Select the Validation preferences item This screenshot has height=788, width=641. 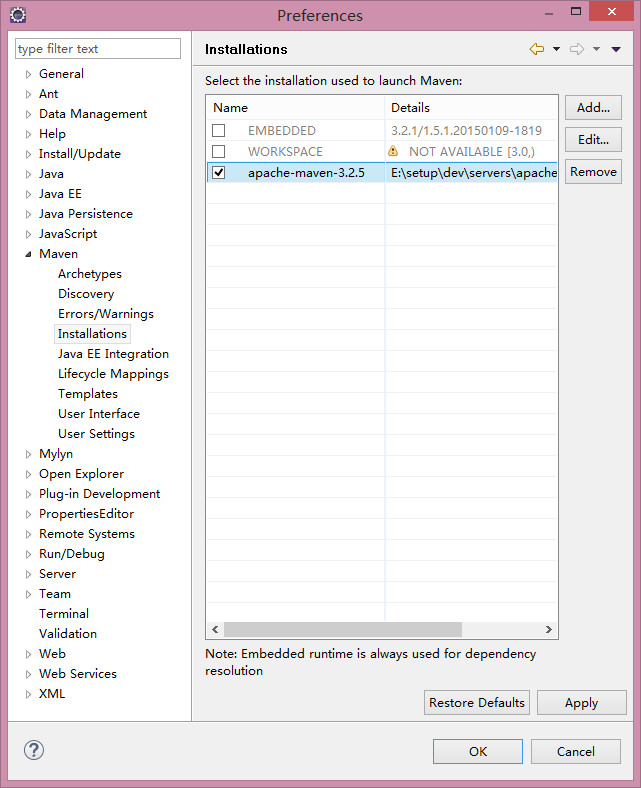[x=68, y=634]
